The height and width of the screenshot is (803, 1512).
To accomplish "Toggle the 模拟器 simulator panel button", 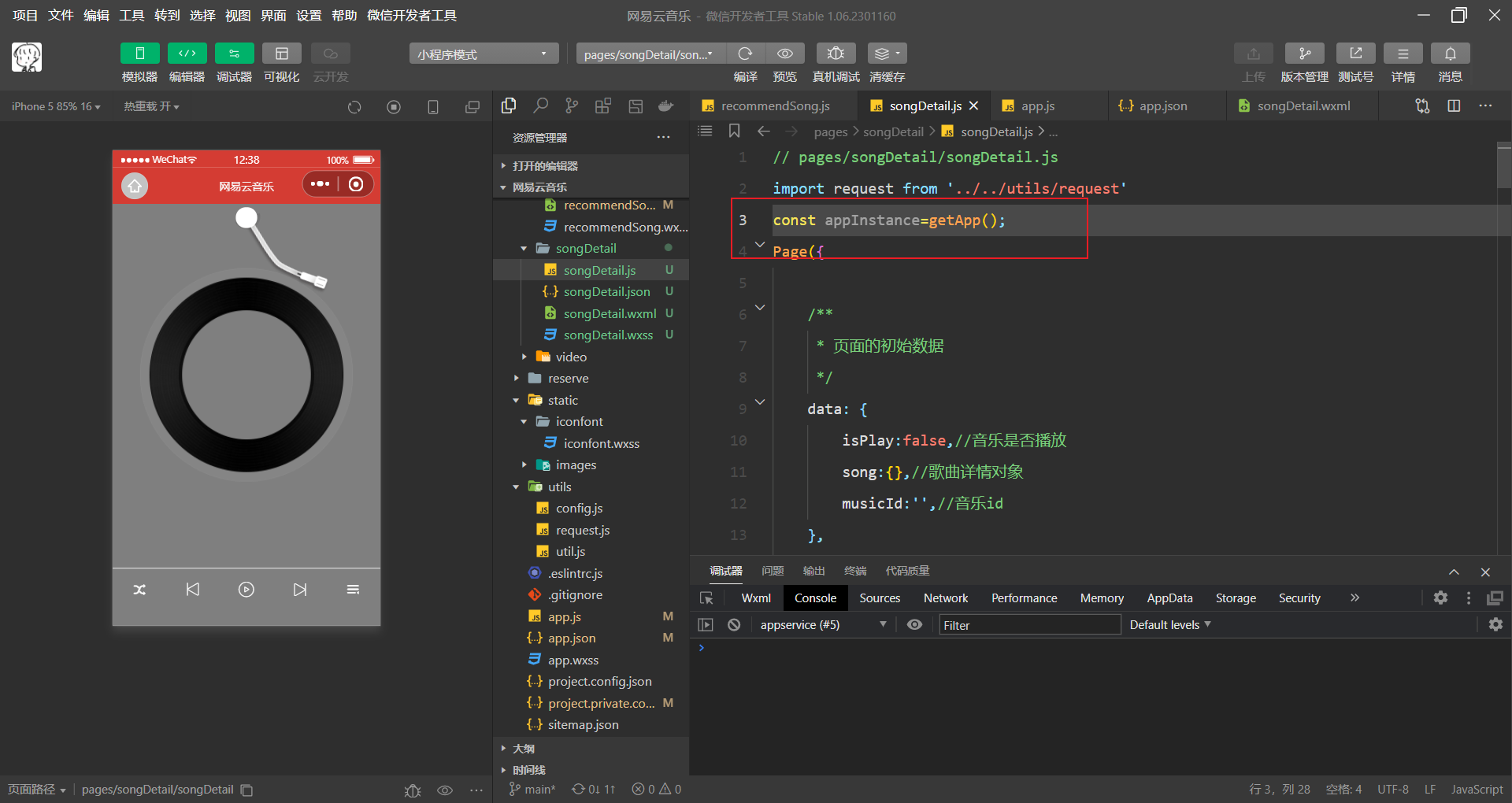I will click(139, 54).
